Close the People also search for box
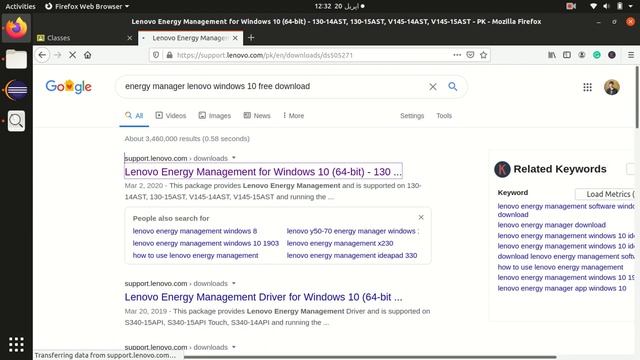Image resolution: width=640 pixels, height=360 pixels. [421, 218]
